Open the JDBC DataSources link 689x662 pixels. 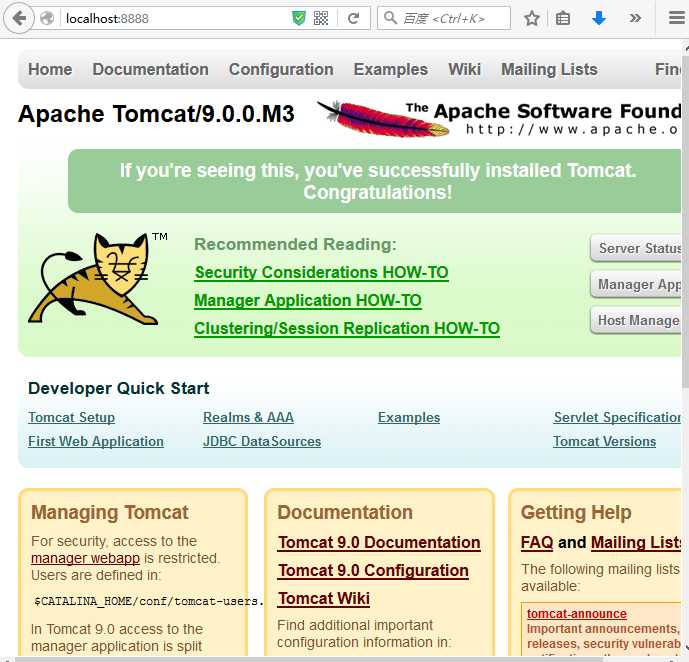click(x=262, y=441)
